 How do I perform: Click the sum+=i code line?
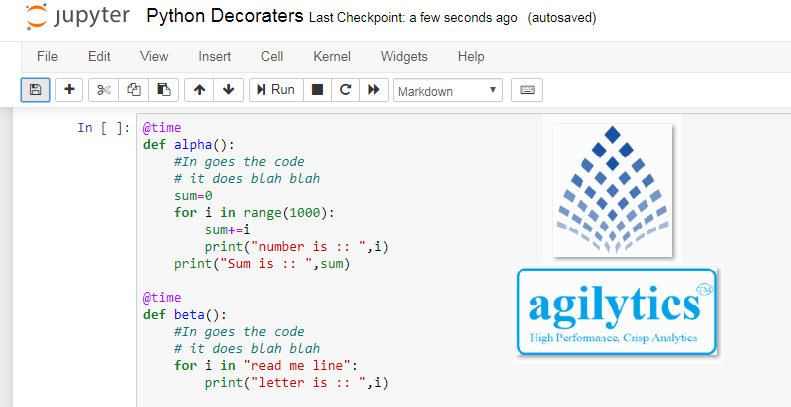(228, 230)
